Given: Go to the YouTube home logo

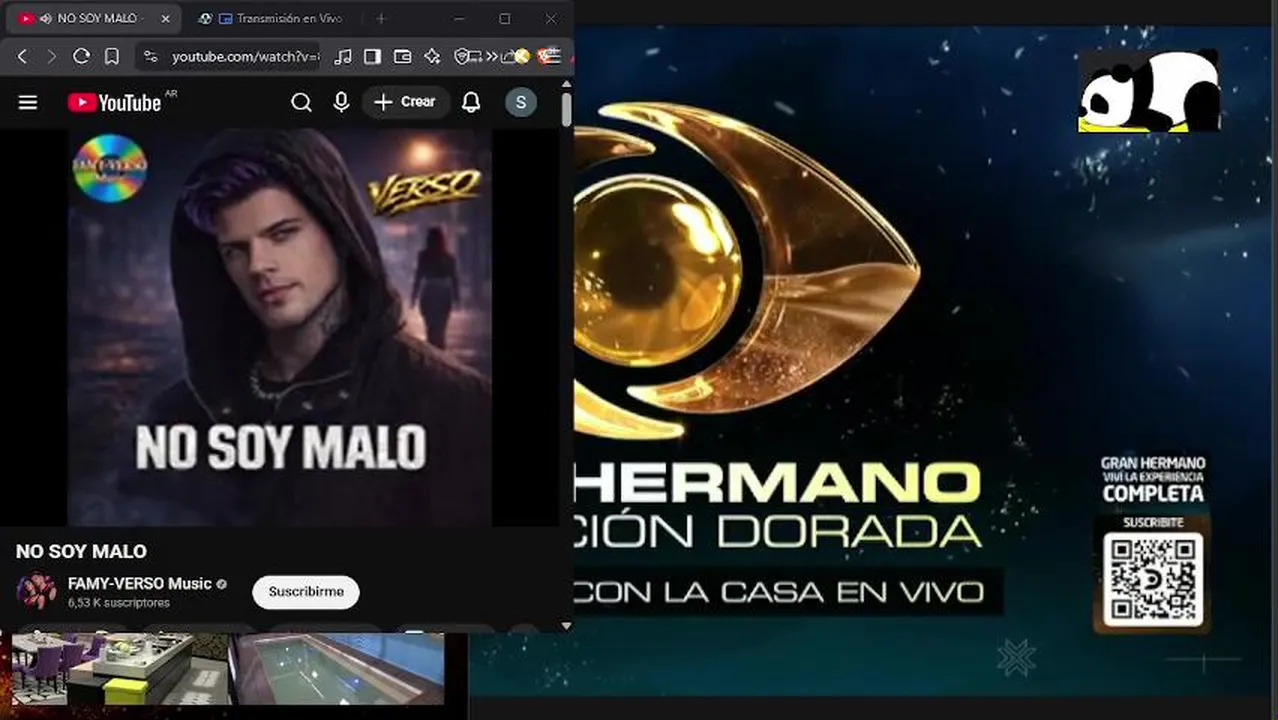Looking at the screenshot, I should coord(114,102).
